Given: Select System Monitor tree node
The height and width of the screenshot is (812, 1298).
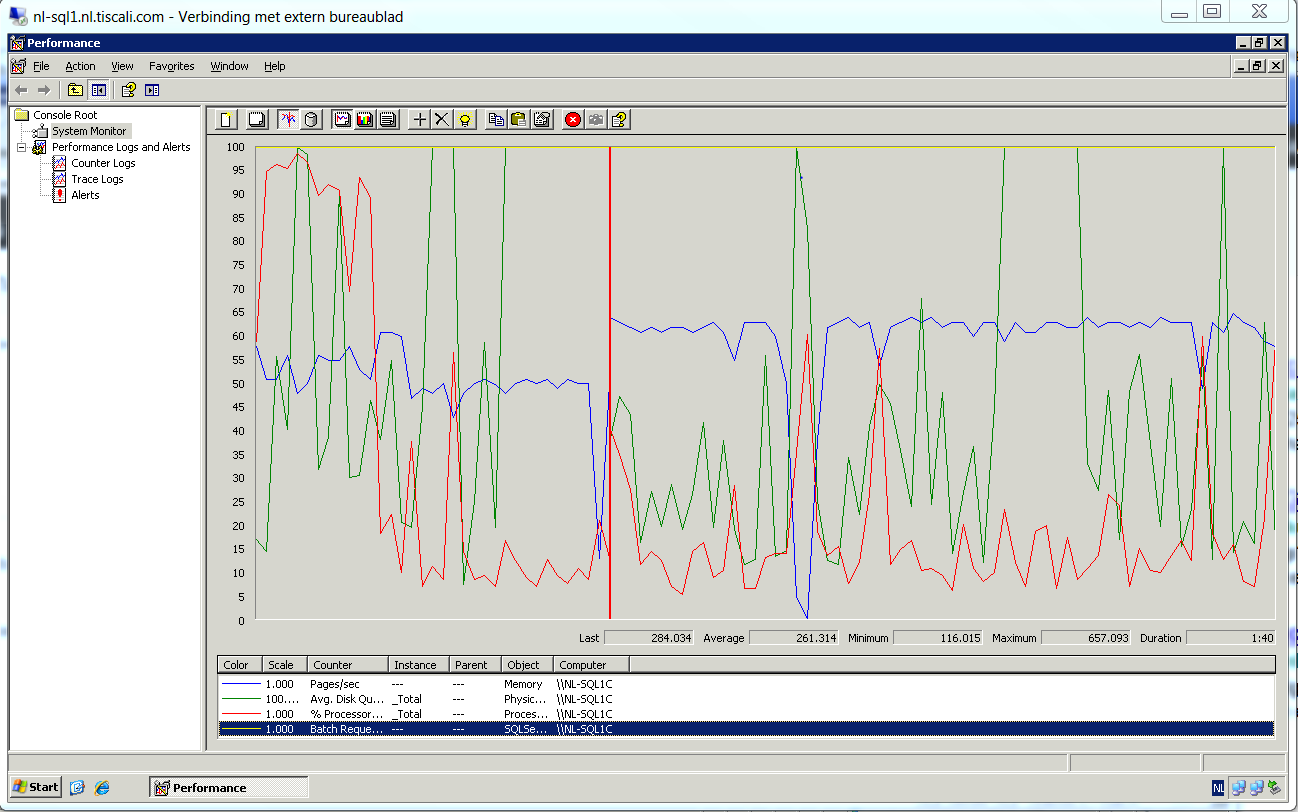Looking at the screenshot, I should coord(89,131).
